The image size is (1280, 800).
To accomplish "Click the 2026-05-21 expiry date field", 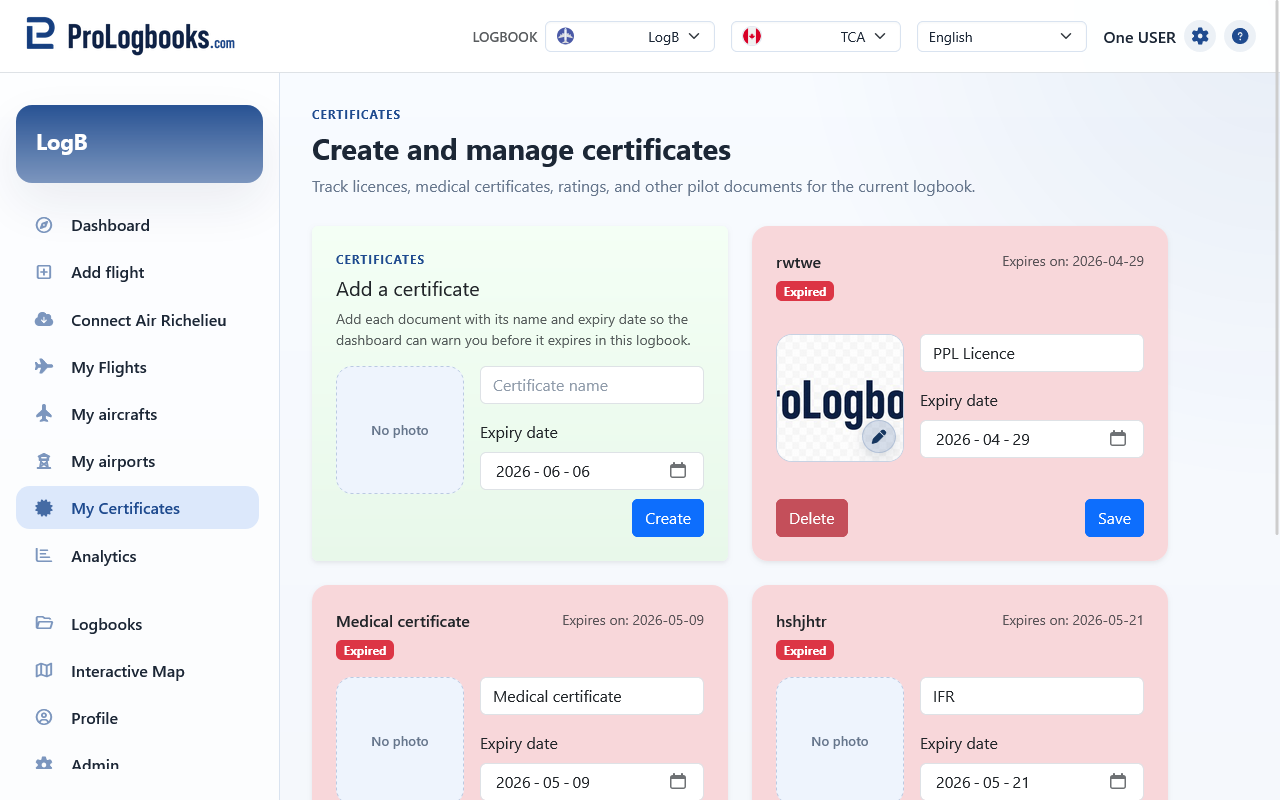I will [1032, 782].
